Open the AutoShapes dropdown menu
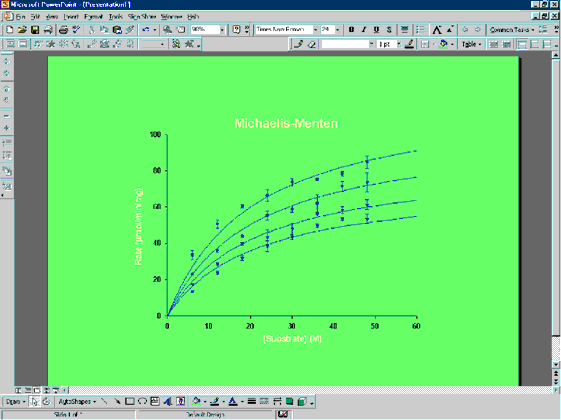This screenshot has height=420, width=561. pos(77,401)
